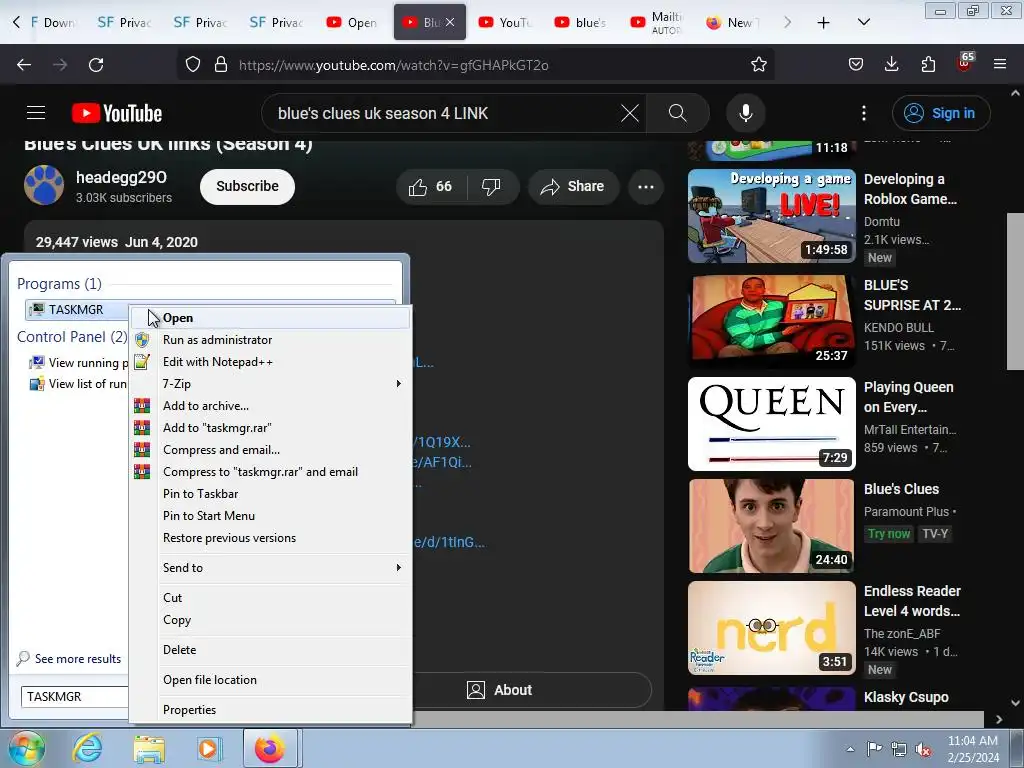Like the video with 66 likes
This screenshot has width=1024, height=768.
point(432,187)
